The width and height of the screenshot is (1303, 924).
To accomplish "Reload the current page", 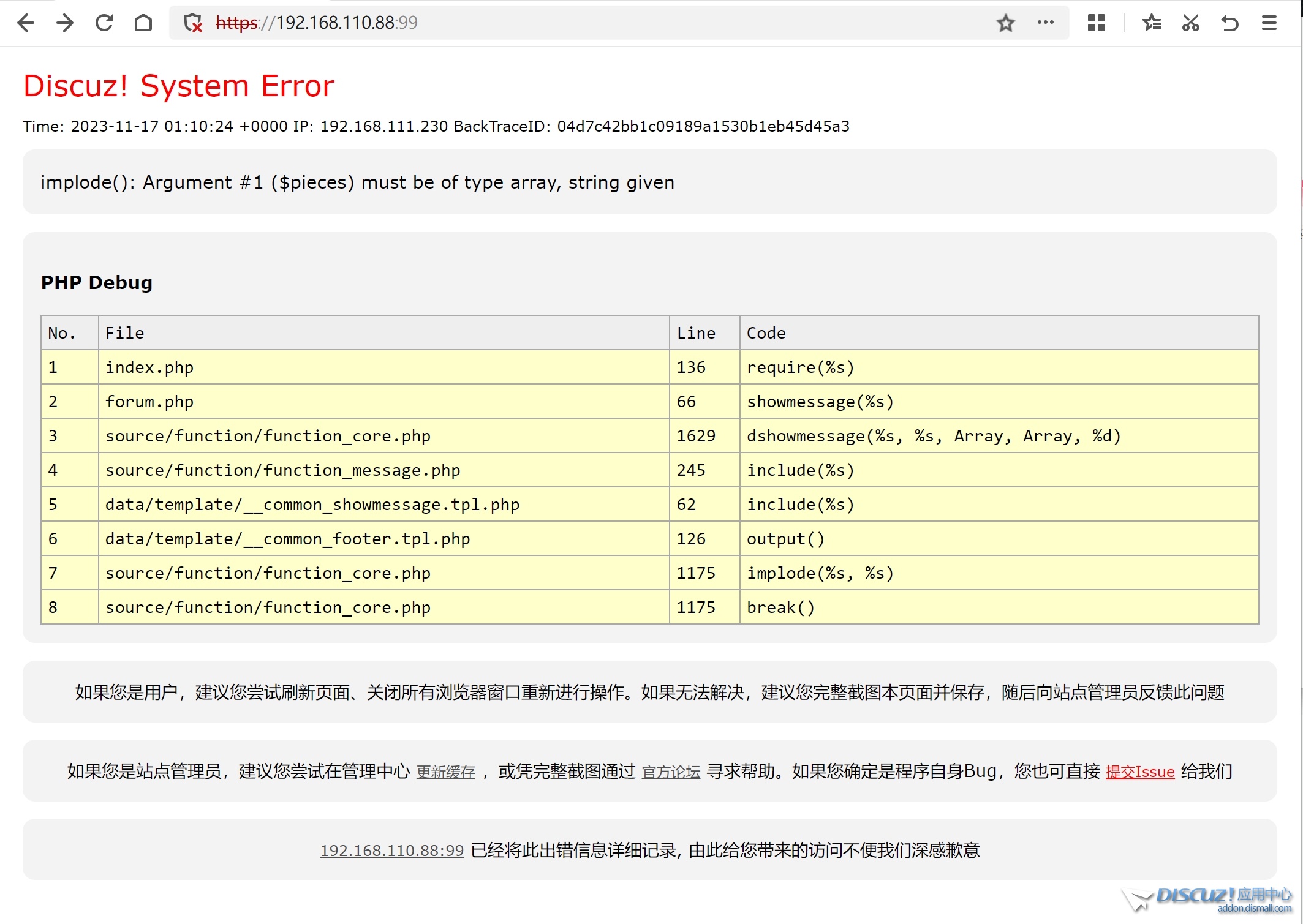I will (104, 23).
